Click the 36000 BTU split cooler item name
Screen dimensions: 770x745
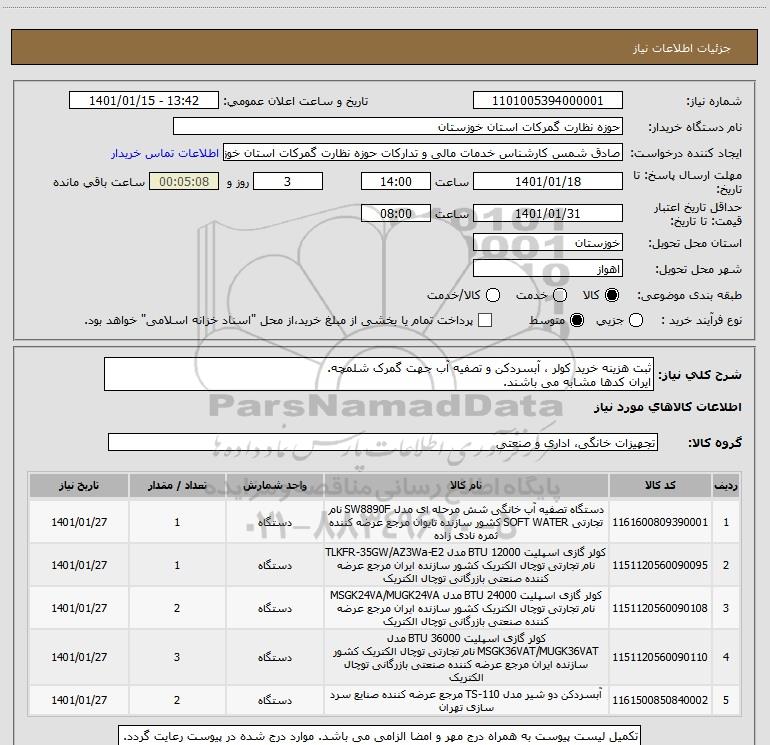466,657
